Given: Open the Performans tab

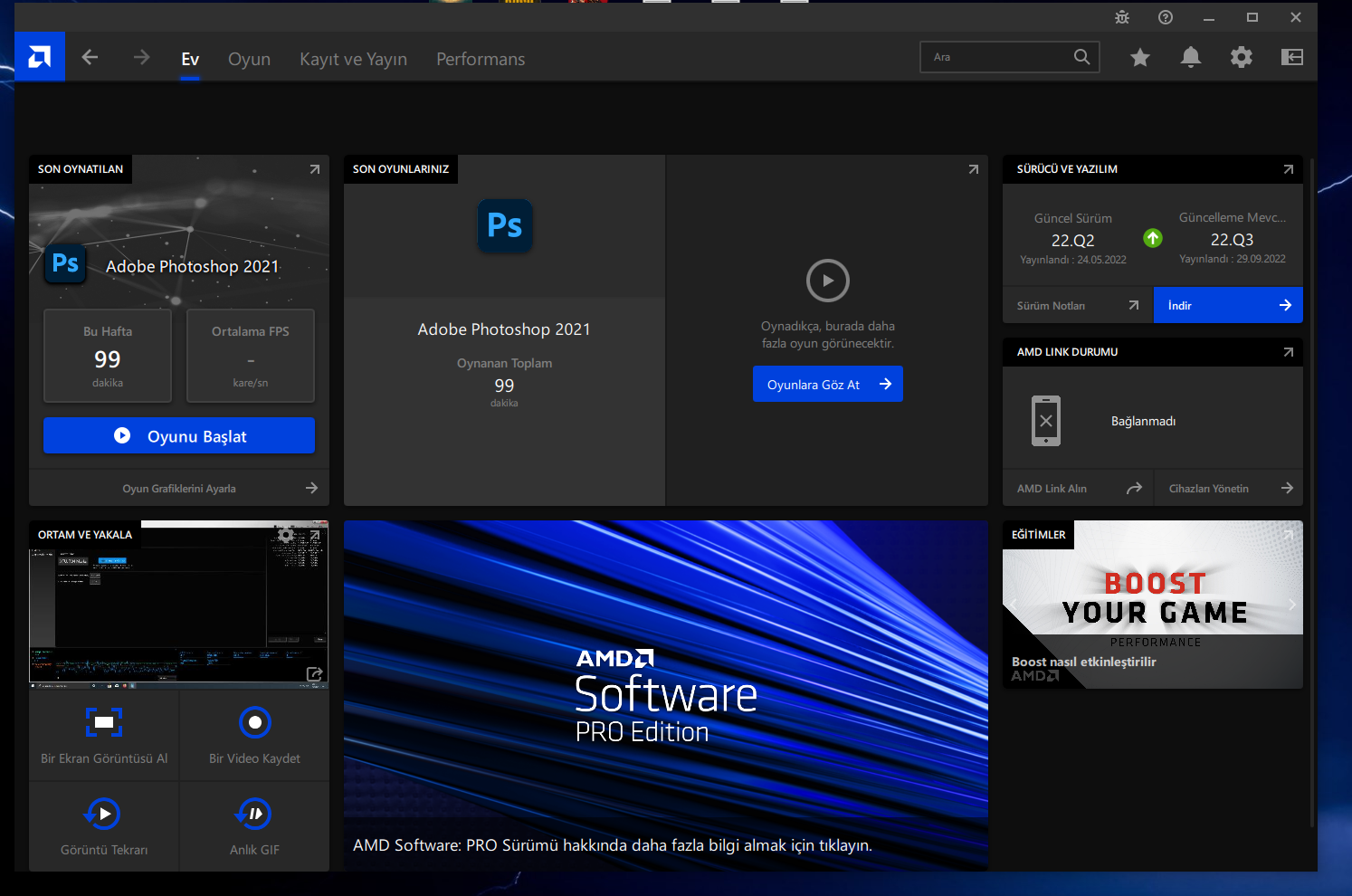Looking at the screenshot, I should point(481,59).
